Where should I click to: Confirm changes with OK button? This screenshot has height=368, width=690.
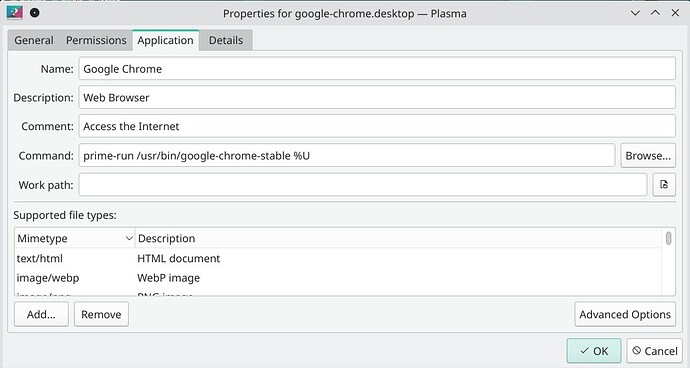tap(594, 350)
